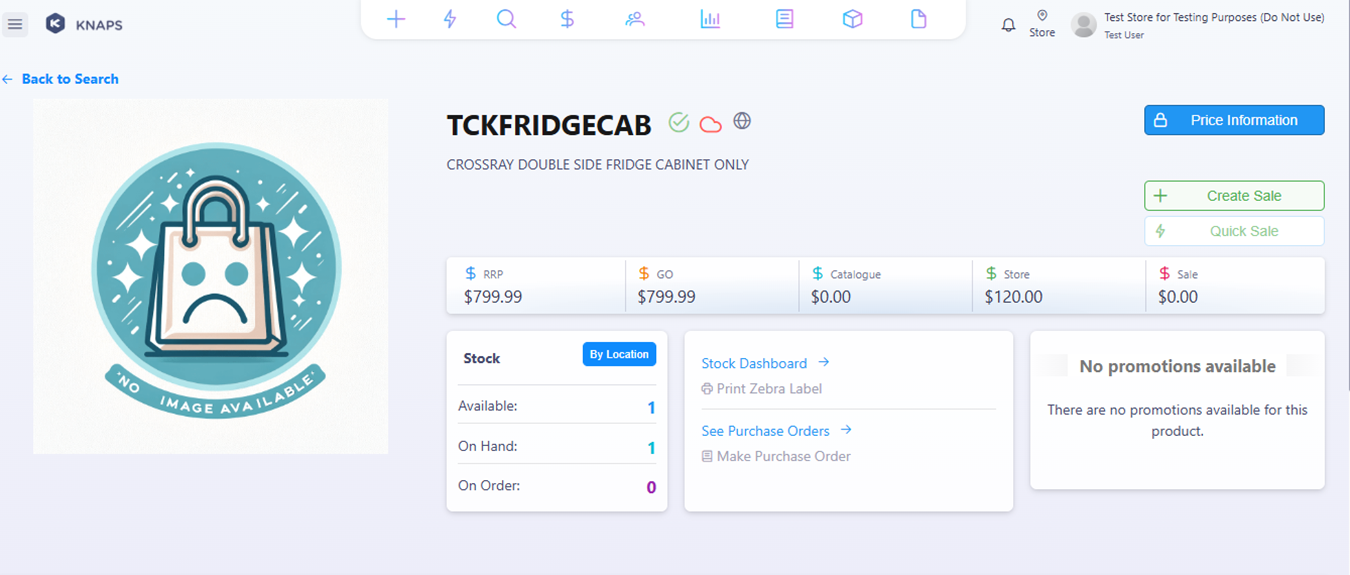Click the dollar sign toolbar icon
Image resolution: width=1350 pixels, height=575 pixels.
point(567,19)
